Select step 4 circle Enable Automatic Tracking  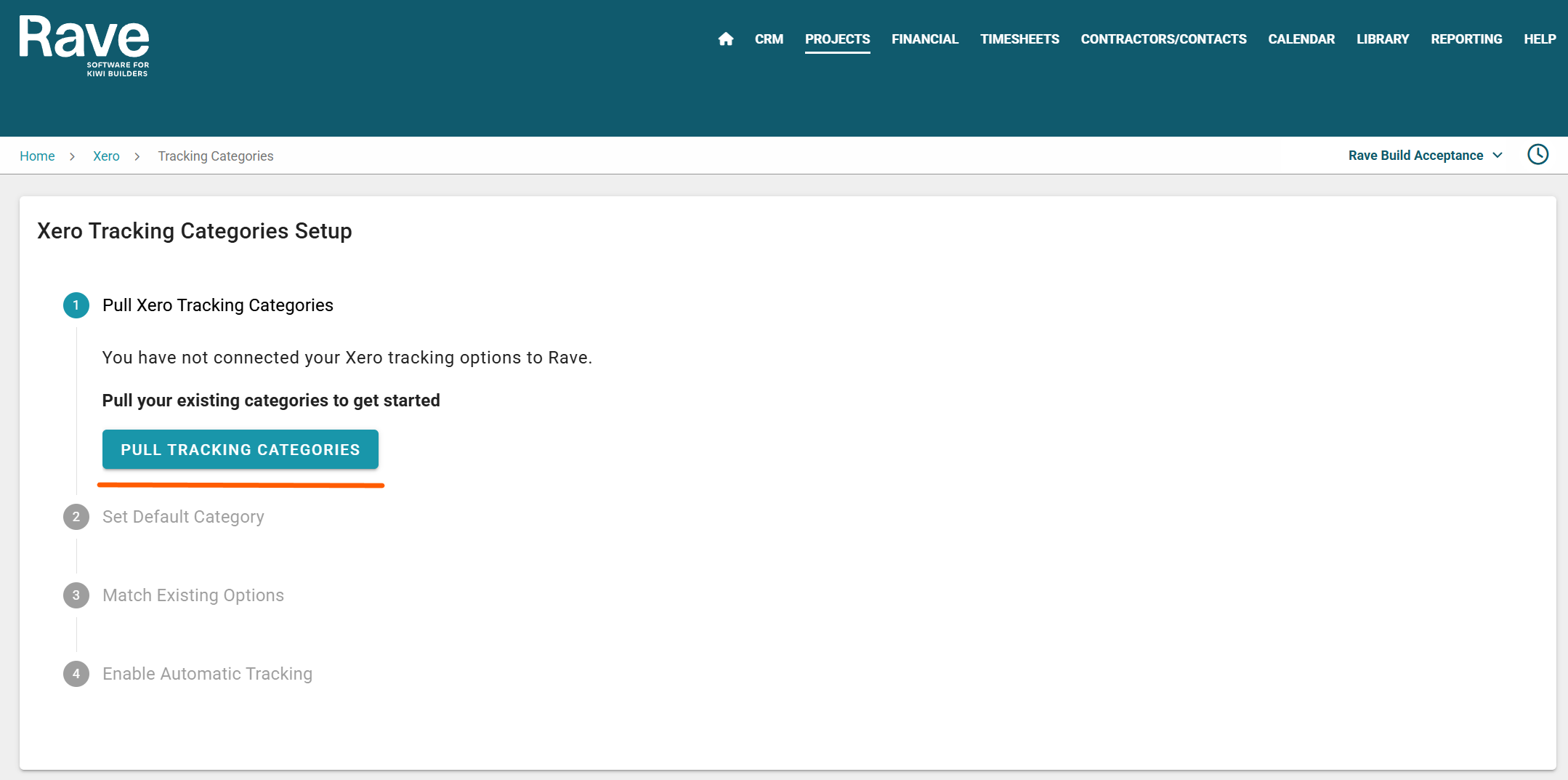click(x=76, y=674)
